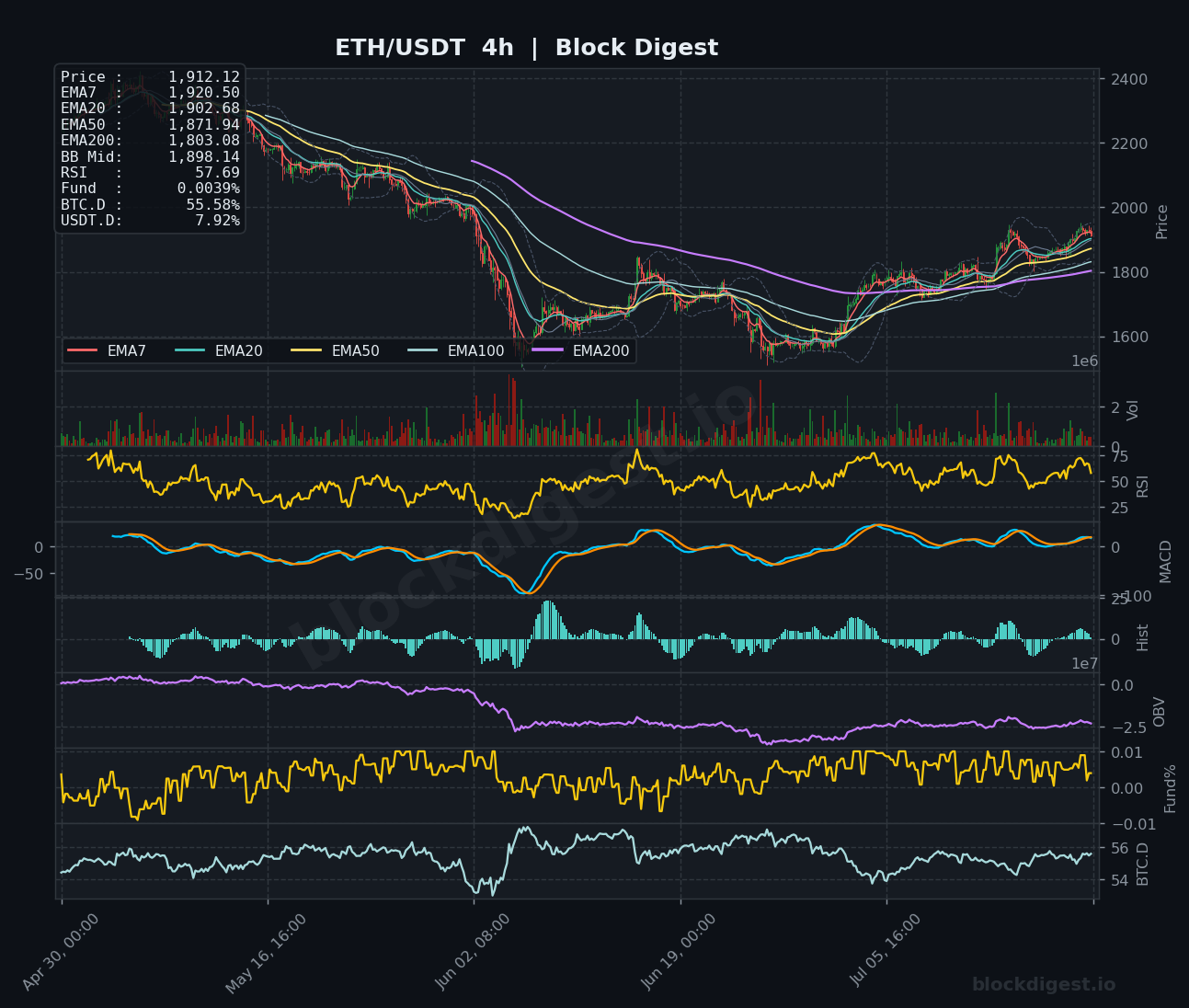Click the EMA20 legend entry
The image size is (1189, 1008).
(218, 350)
